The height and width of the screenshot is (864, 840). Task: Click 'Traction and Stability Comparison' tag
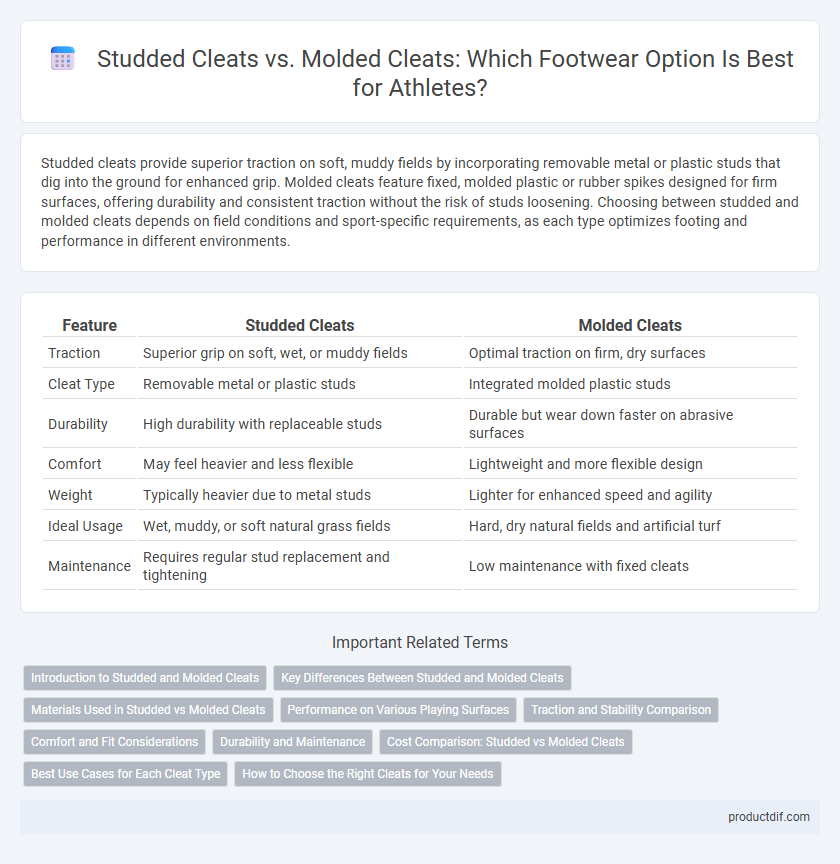(x=621, y=710)
